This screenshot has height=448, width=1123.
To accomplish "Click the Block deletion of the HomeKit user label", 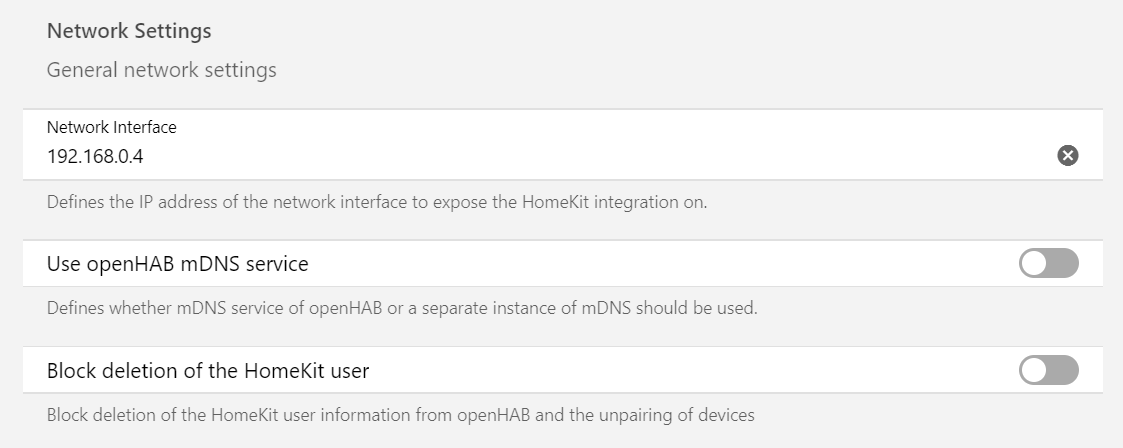I will click(x=208, y=371).
